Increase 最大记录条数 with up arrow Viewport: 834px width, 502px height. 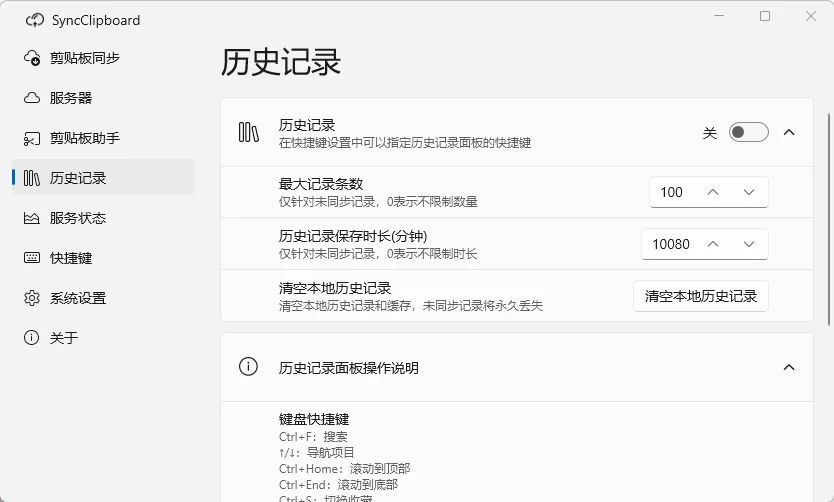click(713, 192)
